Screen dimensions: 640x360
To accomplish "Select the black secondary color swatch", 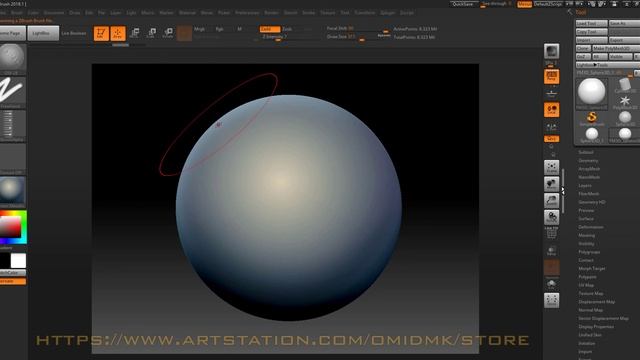I will pyautogui.click(x=5, y=260).
